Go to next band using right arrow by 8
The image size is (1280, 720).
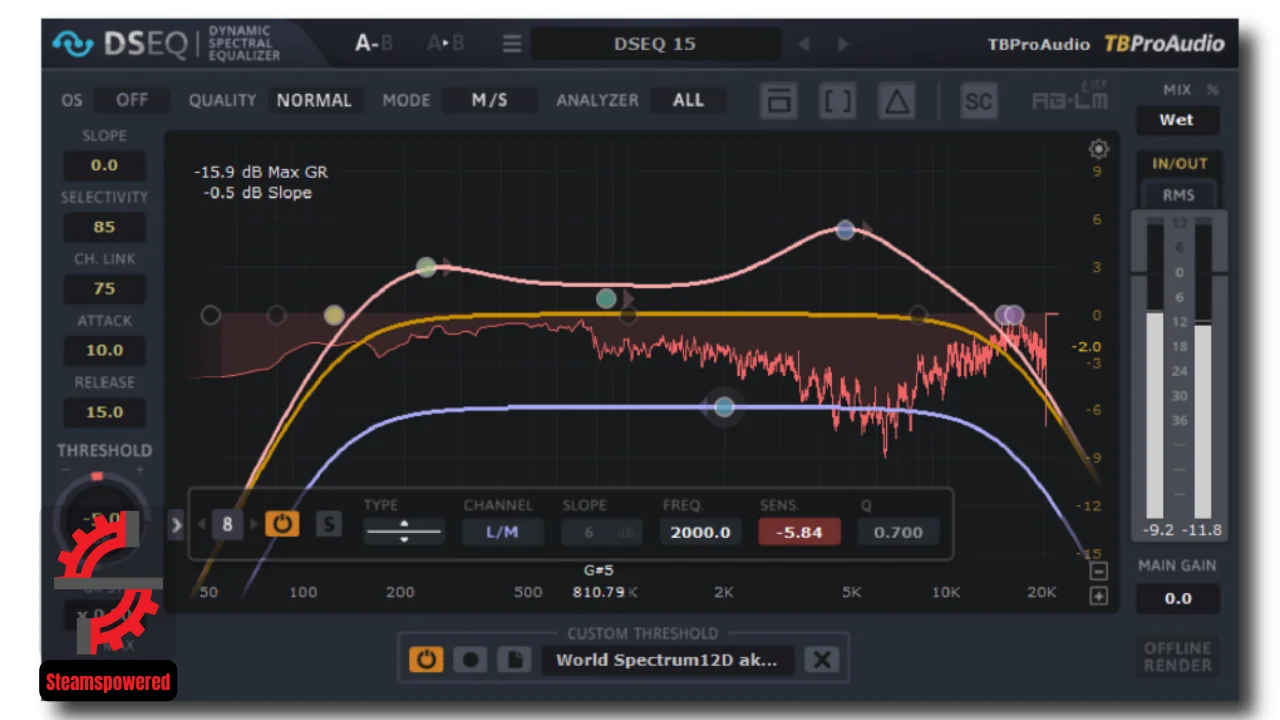click(x=254, y=524)
